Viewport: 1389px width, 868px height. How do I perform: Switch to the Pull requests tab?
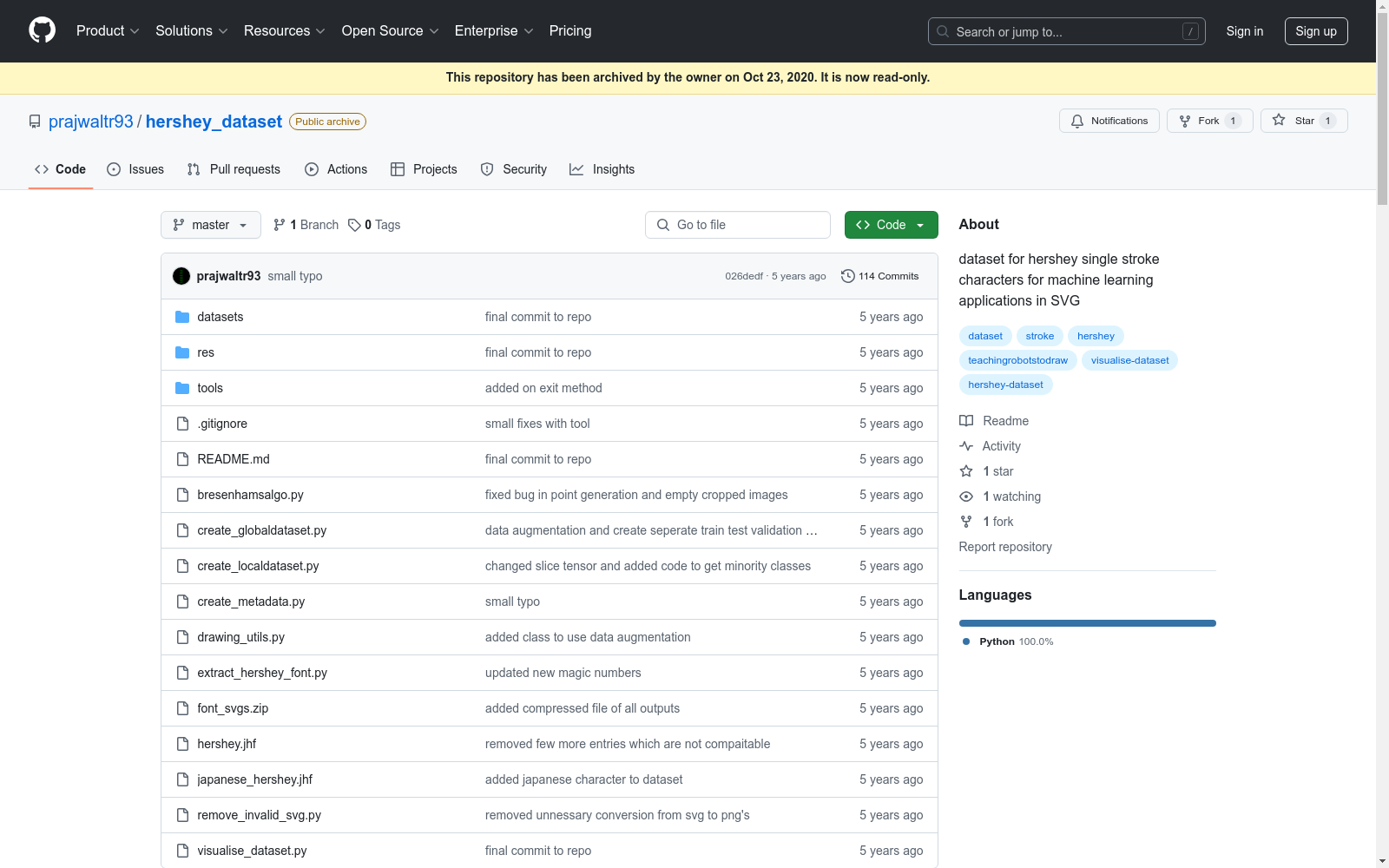pyautogui.click(x=234, y=169)
